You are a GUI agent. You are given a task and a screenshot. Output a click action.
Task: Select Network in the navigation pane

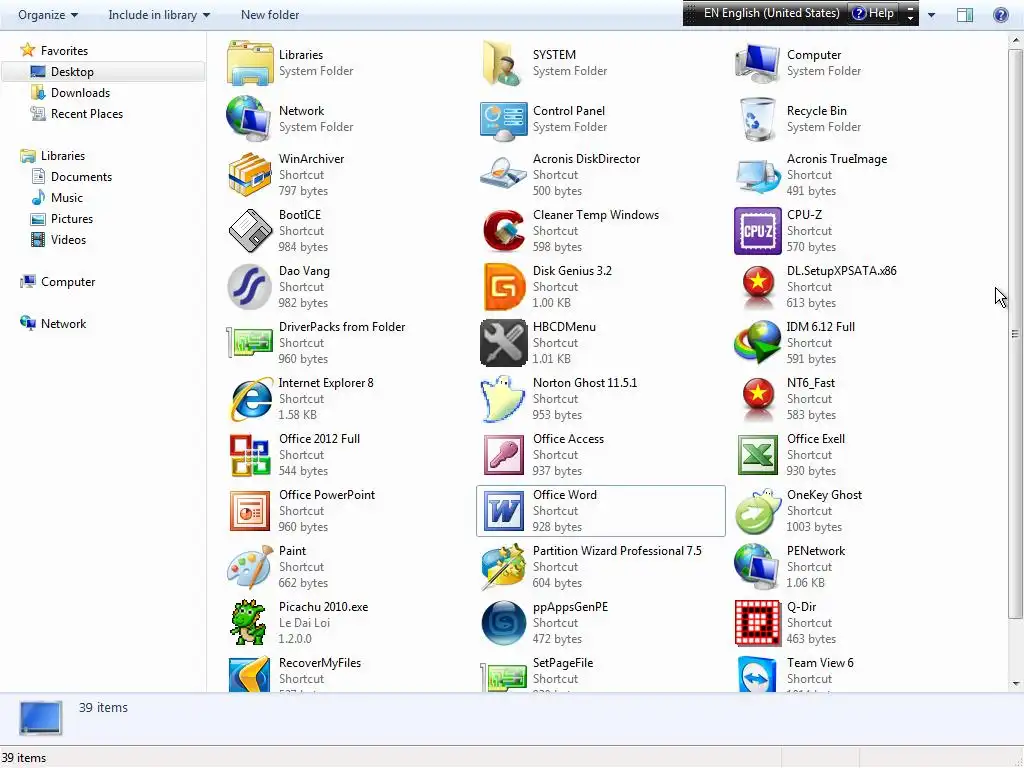63,323
